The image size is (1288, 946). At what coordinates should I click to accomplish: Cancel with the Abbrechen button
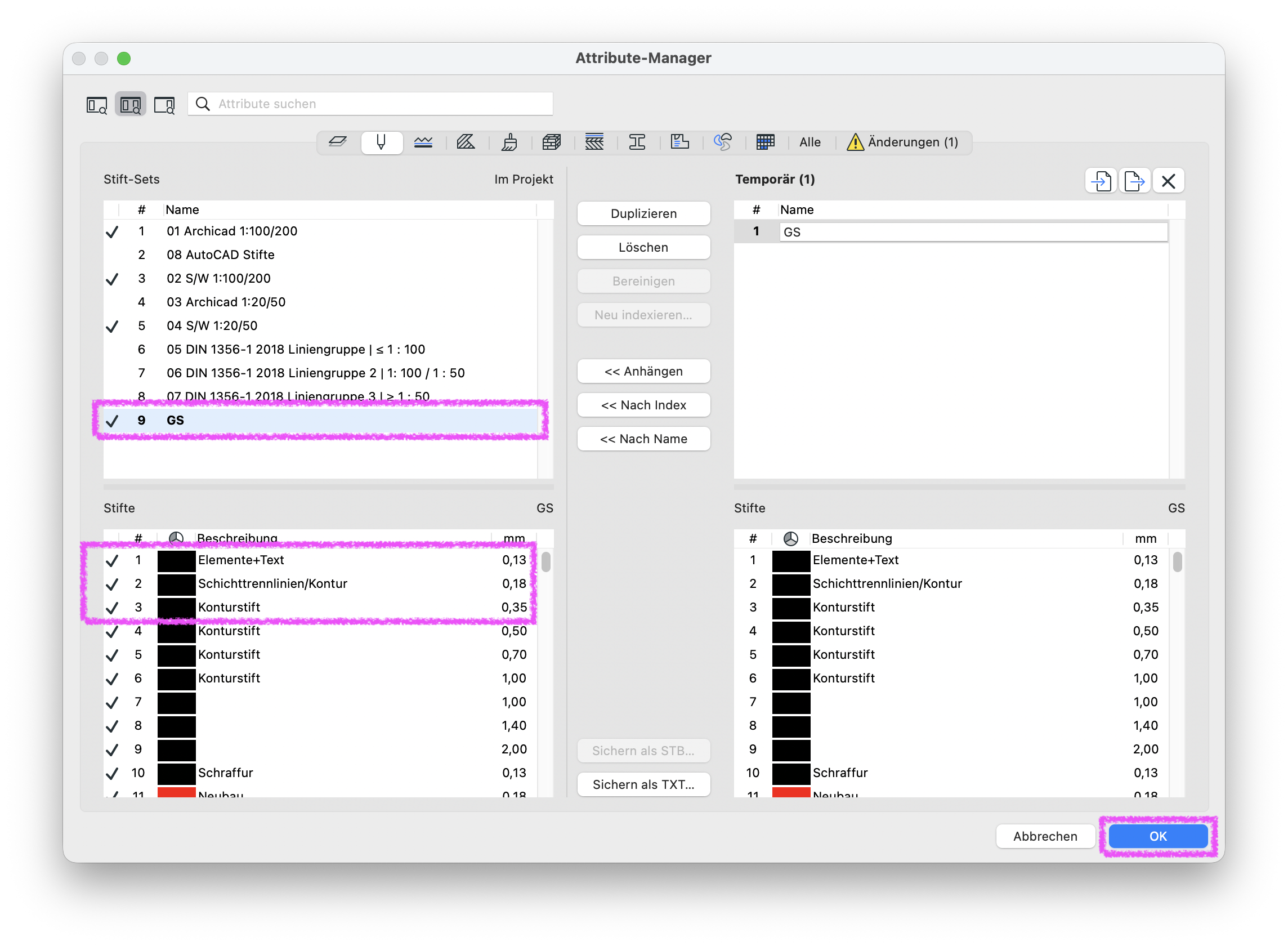click(1045, 836)
